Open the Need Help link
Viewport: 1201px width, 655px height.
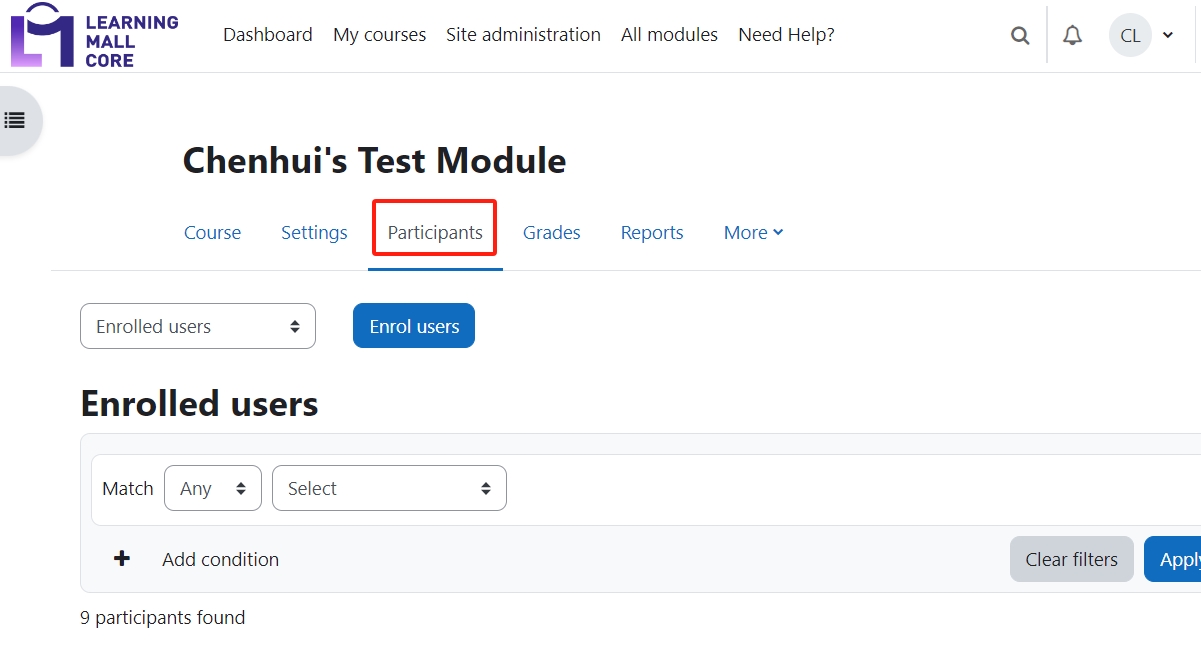[x=785, y=34]
